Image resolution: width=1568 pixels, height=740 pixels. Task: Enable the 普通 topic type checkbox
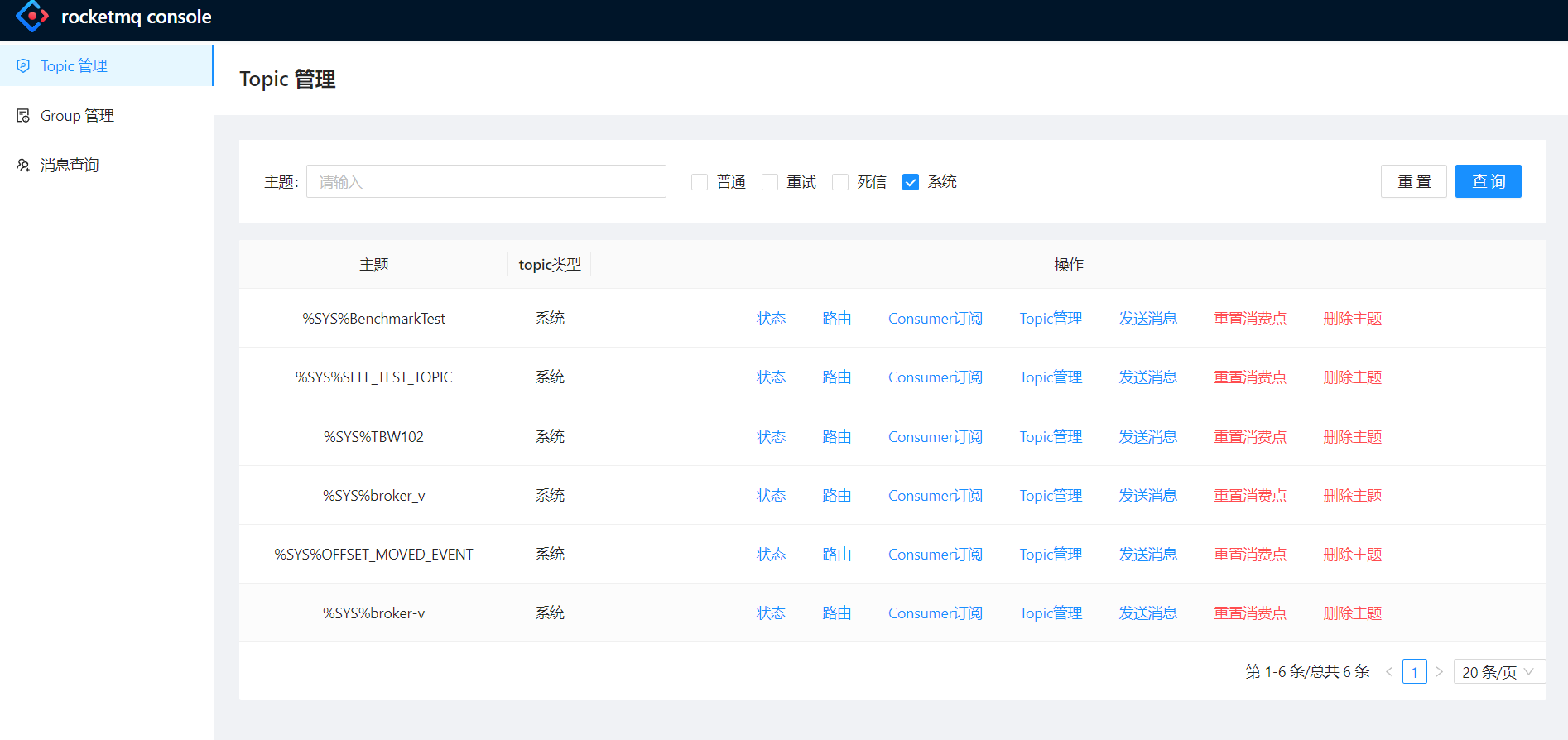point(700,182)
